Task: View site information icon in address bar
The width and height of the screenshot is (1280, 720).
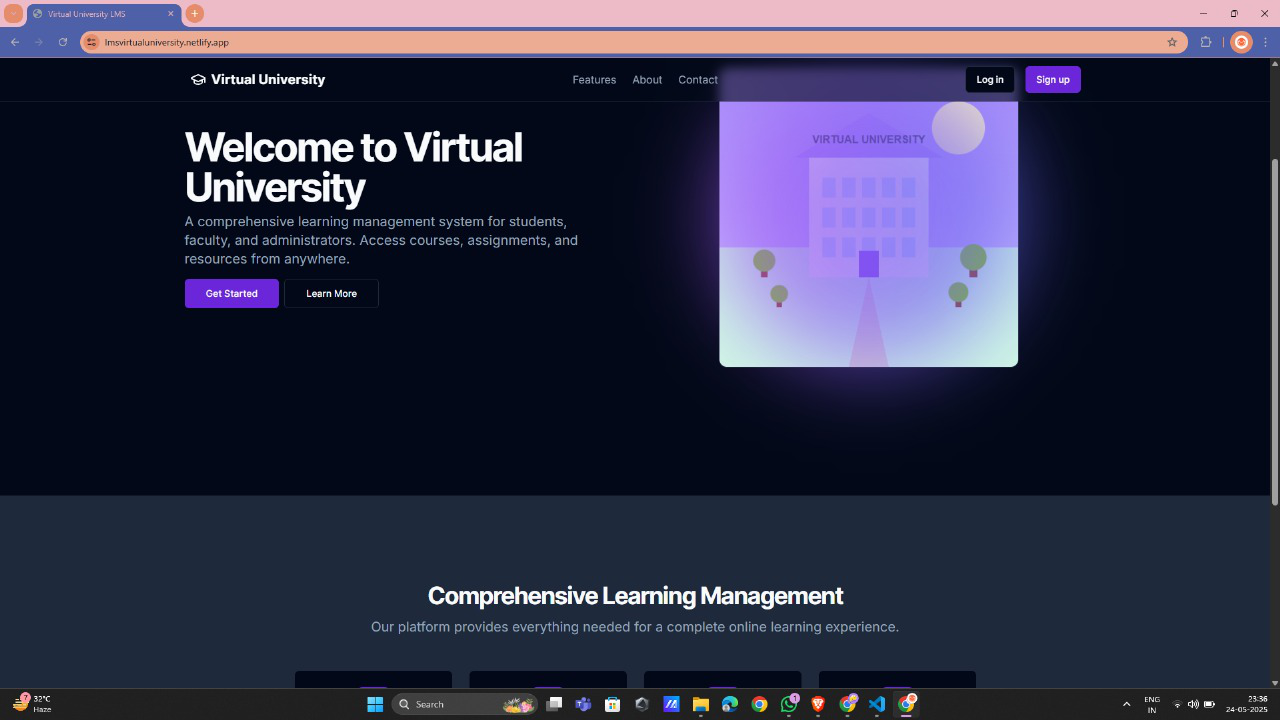Action: click(x=92, y=42)
